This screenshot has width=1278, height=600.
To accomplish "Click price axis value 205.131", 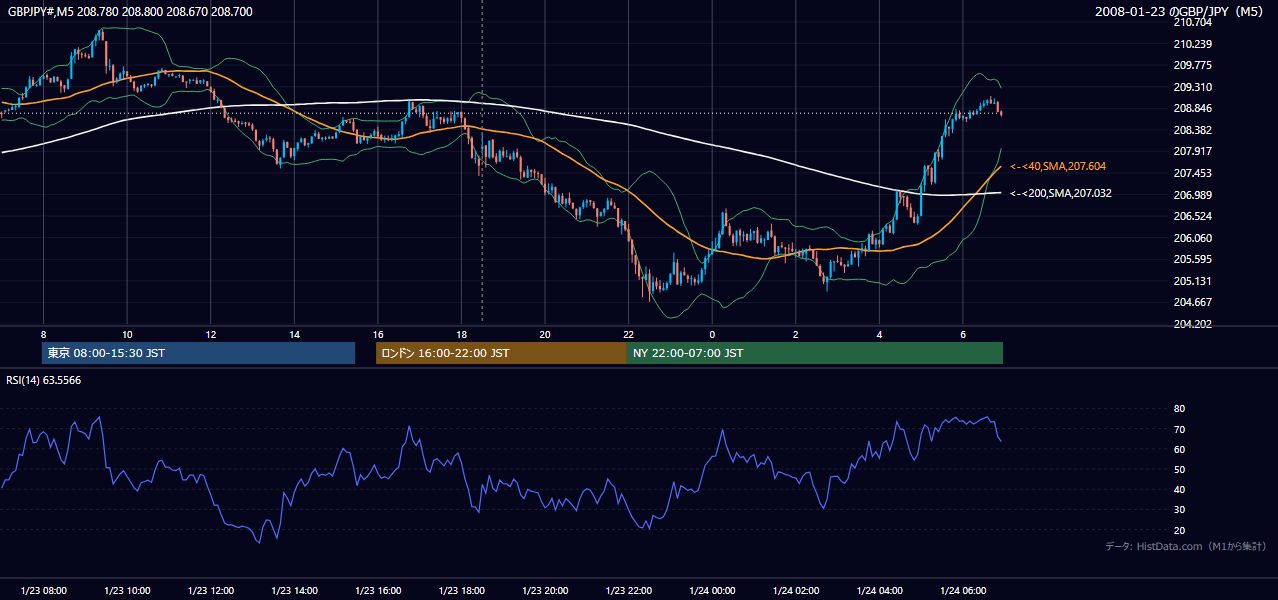I will (1192, 281).
